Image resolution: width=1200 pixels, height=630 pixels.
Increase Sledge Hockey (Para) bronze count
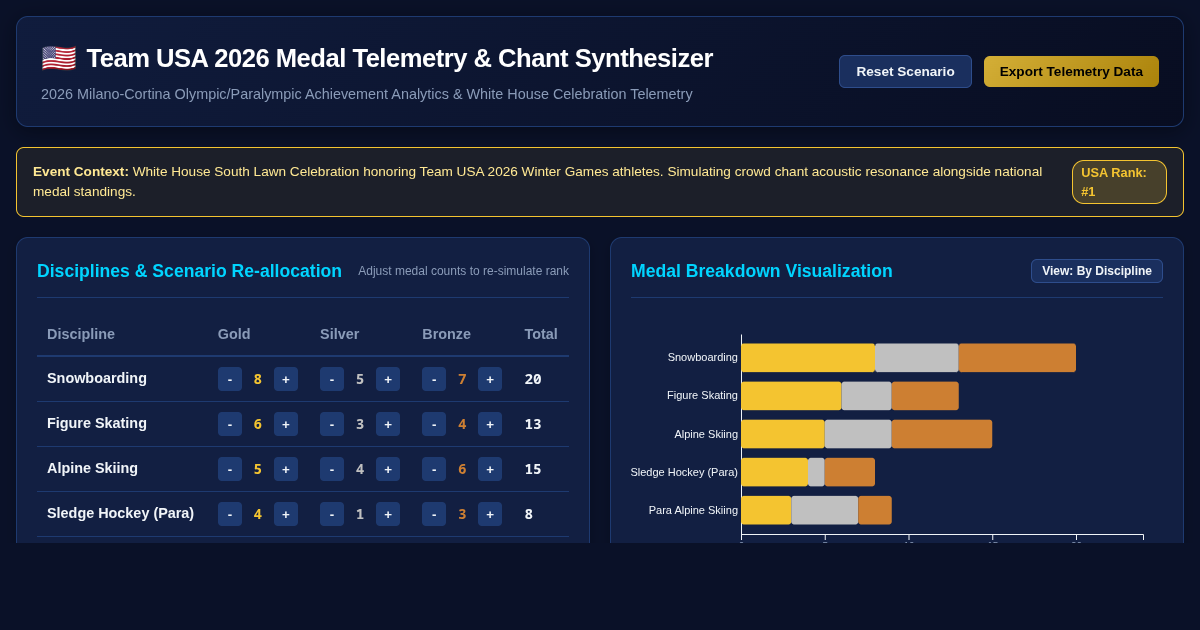(490, 514)
